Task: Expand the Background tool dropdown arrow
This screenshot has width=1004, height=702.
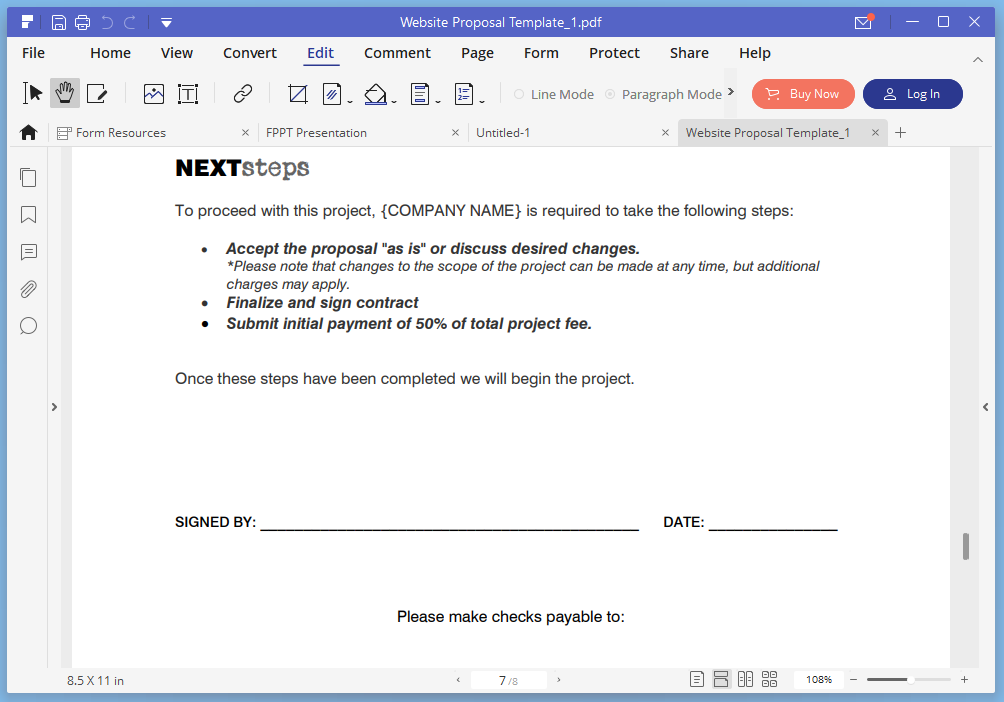Action: [x=394, y=101]
